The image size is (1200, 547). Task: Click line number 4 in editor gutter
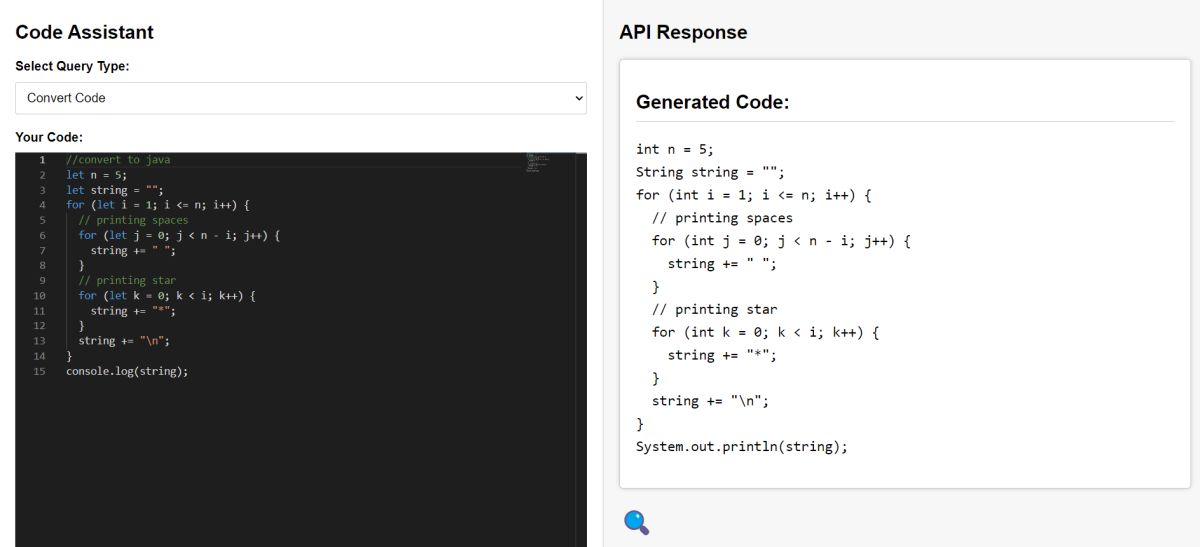click(x=42, y=205)
